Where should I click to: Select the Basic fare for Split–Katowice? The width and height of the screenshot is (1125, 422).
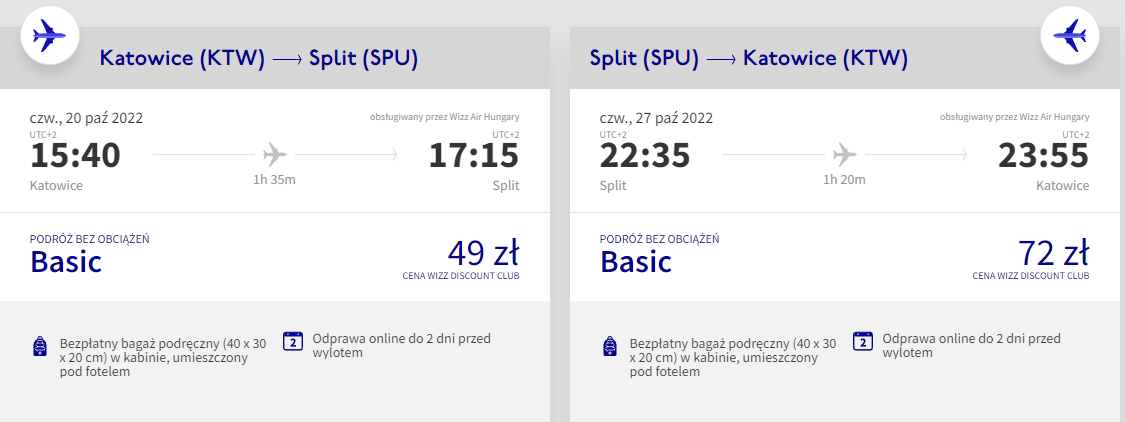(636, 262)
